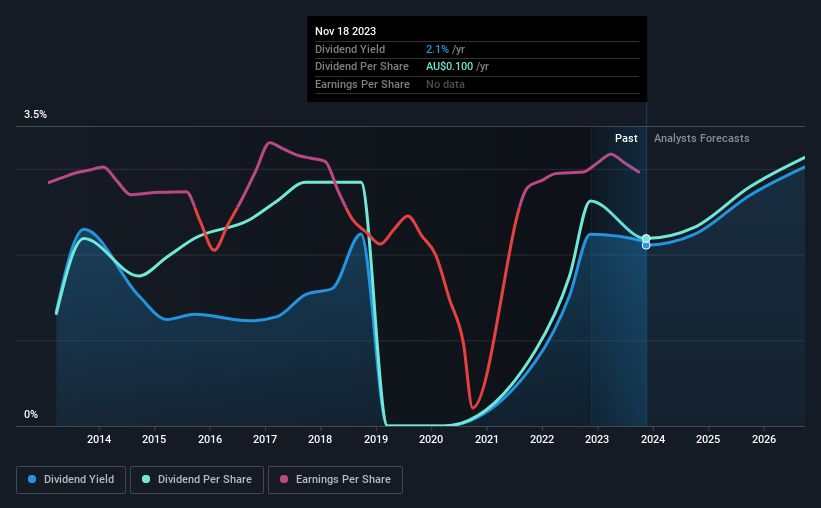Select the 2024 x-axis label

pyautogui.click(x=652, y=439)
